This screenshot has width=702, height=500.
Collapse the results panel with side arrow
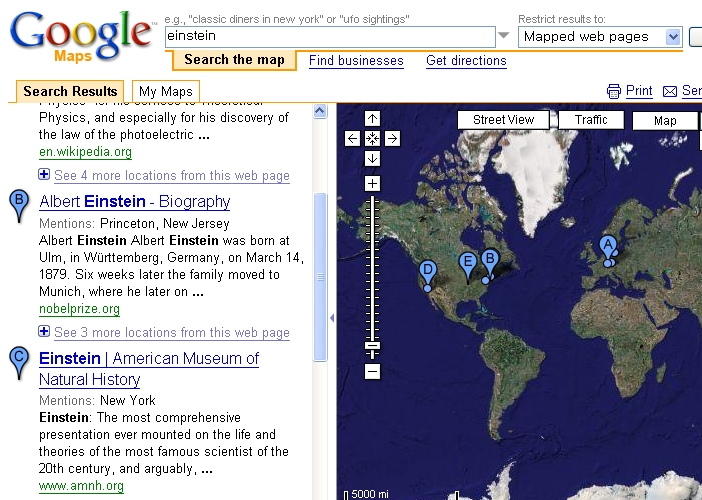click(332, 318)
